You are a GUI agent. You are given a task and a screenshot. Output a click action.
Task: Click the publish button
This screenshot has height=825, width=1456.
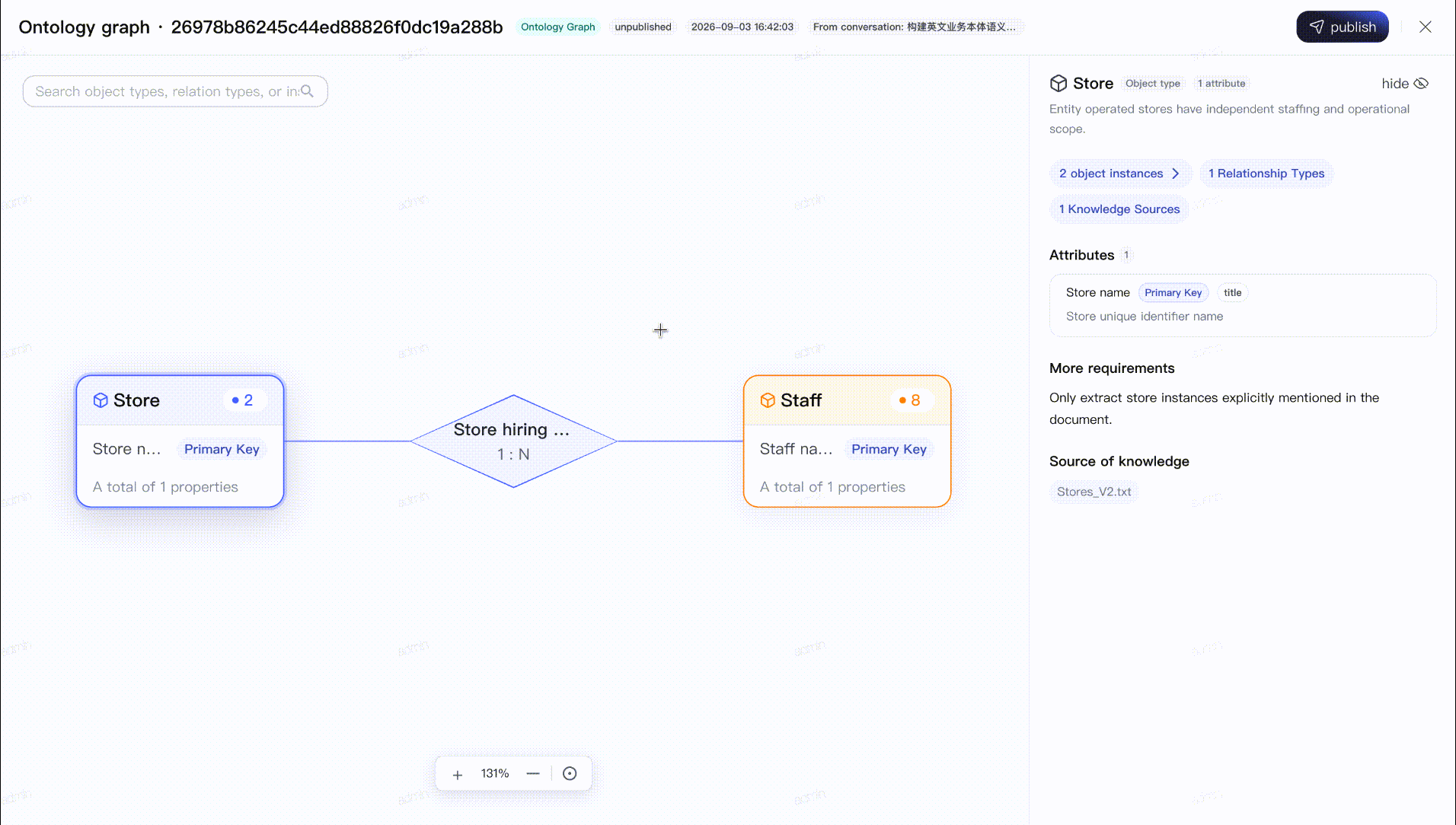[x=1343, y=27]
